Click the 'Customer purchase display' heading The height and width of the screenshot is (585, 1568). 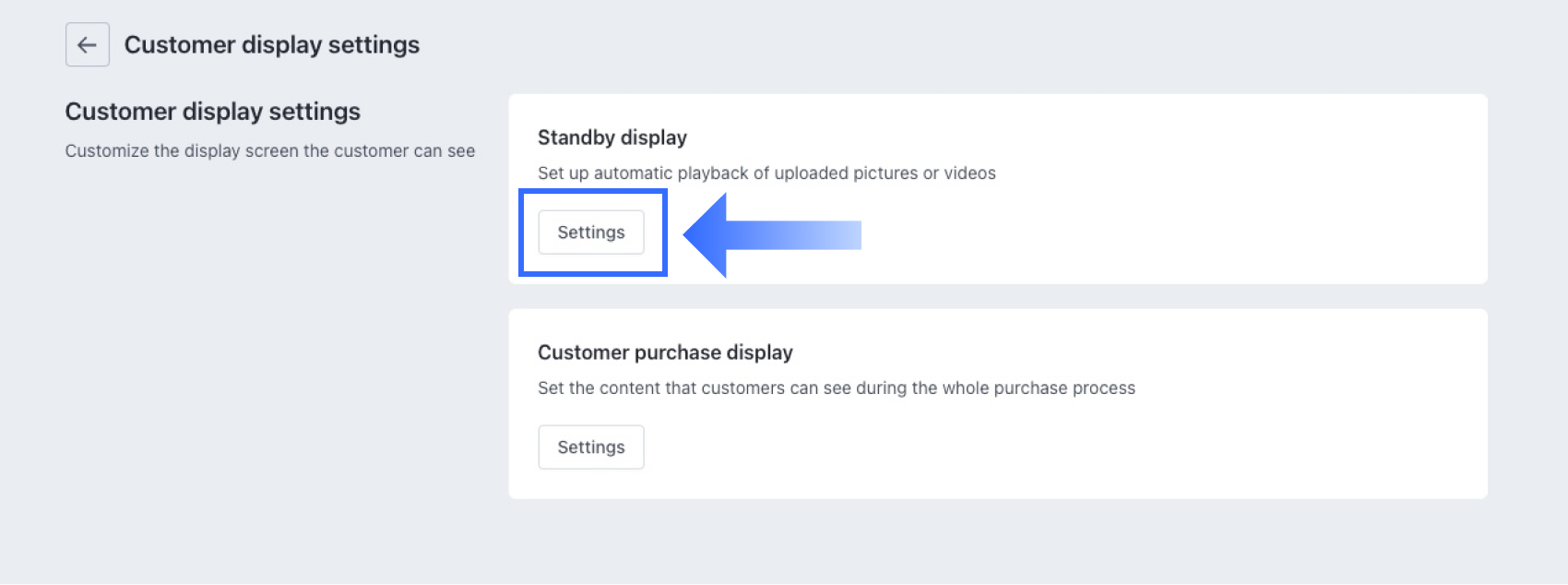(665, 352)
